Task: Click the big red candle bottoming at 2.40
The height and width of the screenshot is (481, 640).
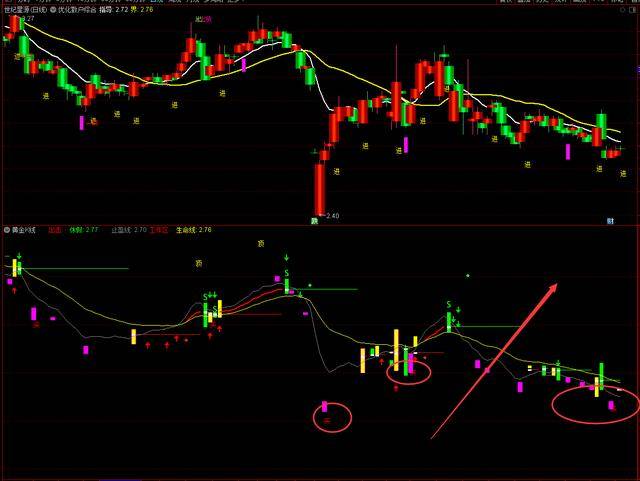Action: point(320,189)
